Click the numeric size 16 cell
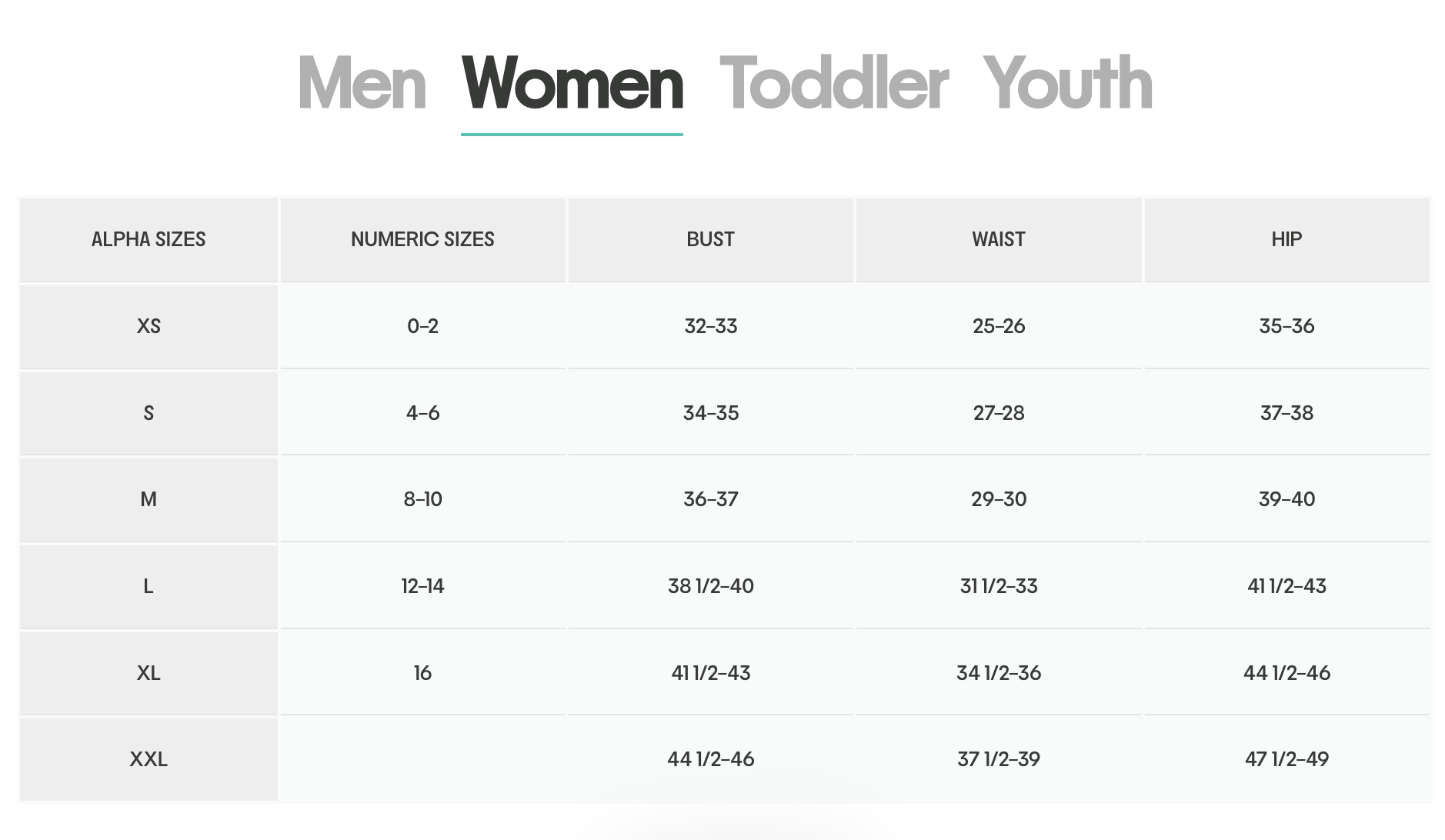The height and width of the screenshot is (840, 1445). click(x=422, y=673)
